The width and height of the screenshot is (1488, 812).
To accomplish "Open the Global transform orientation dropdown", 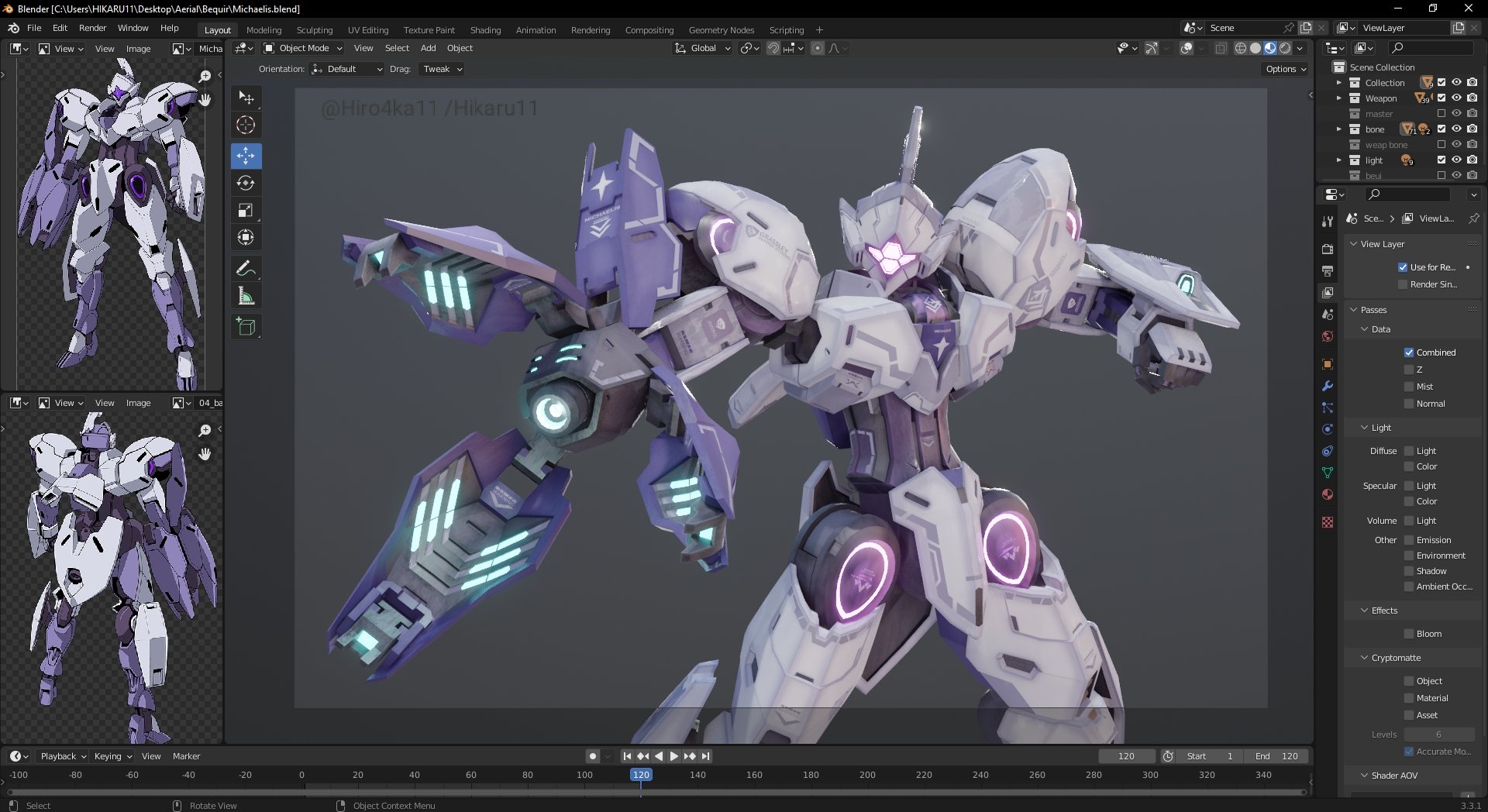I will [702, 48].
